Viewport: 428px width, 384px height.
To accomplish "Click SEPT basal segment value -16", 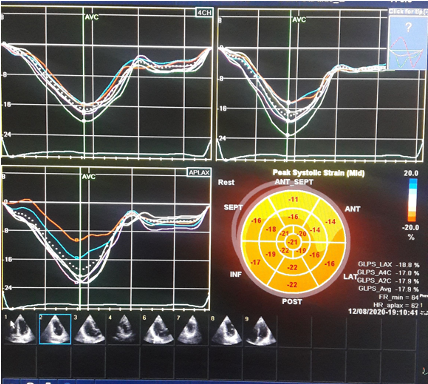I will [256, 221].
